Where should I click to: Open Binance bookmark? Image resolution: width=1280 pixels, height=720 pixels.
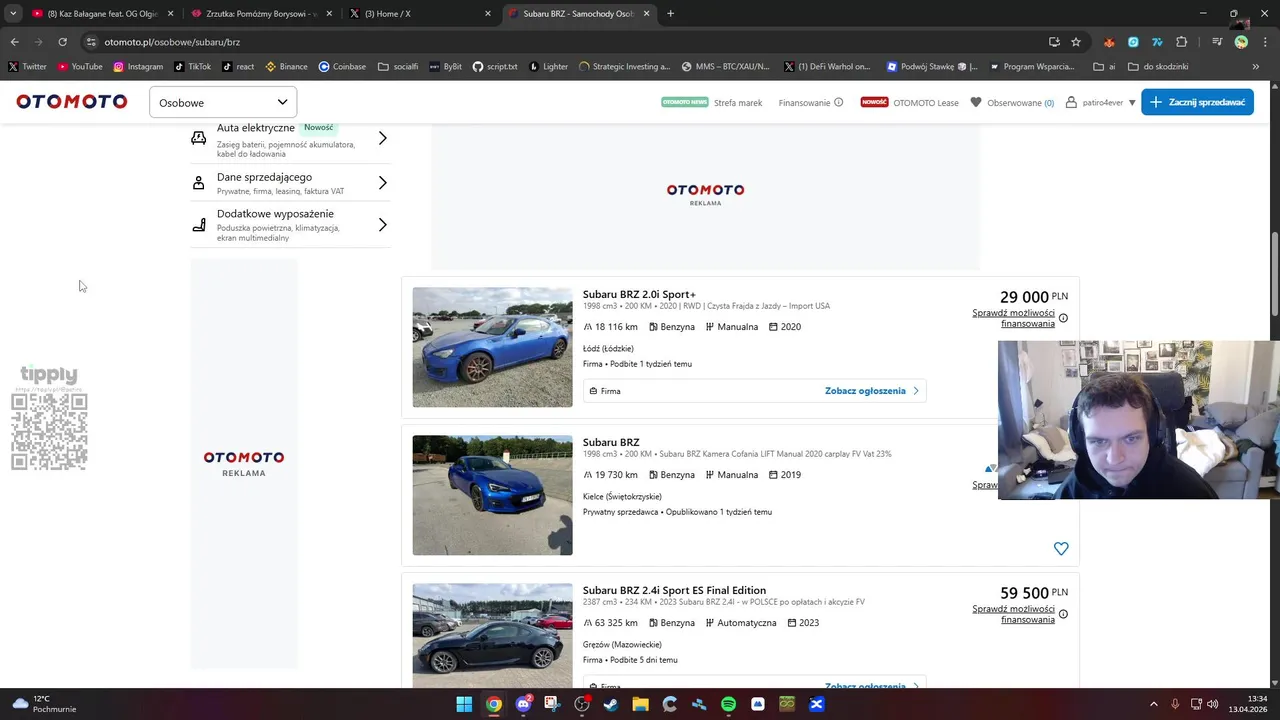(x=286, y=67)
